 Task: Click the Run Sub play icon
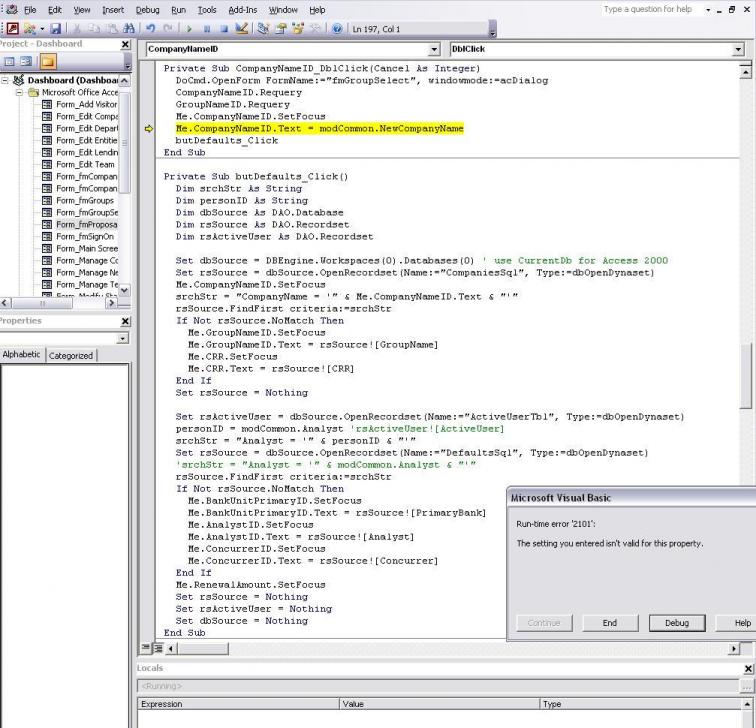click(187, 29)
